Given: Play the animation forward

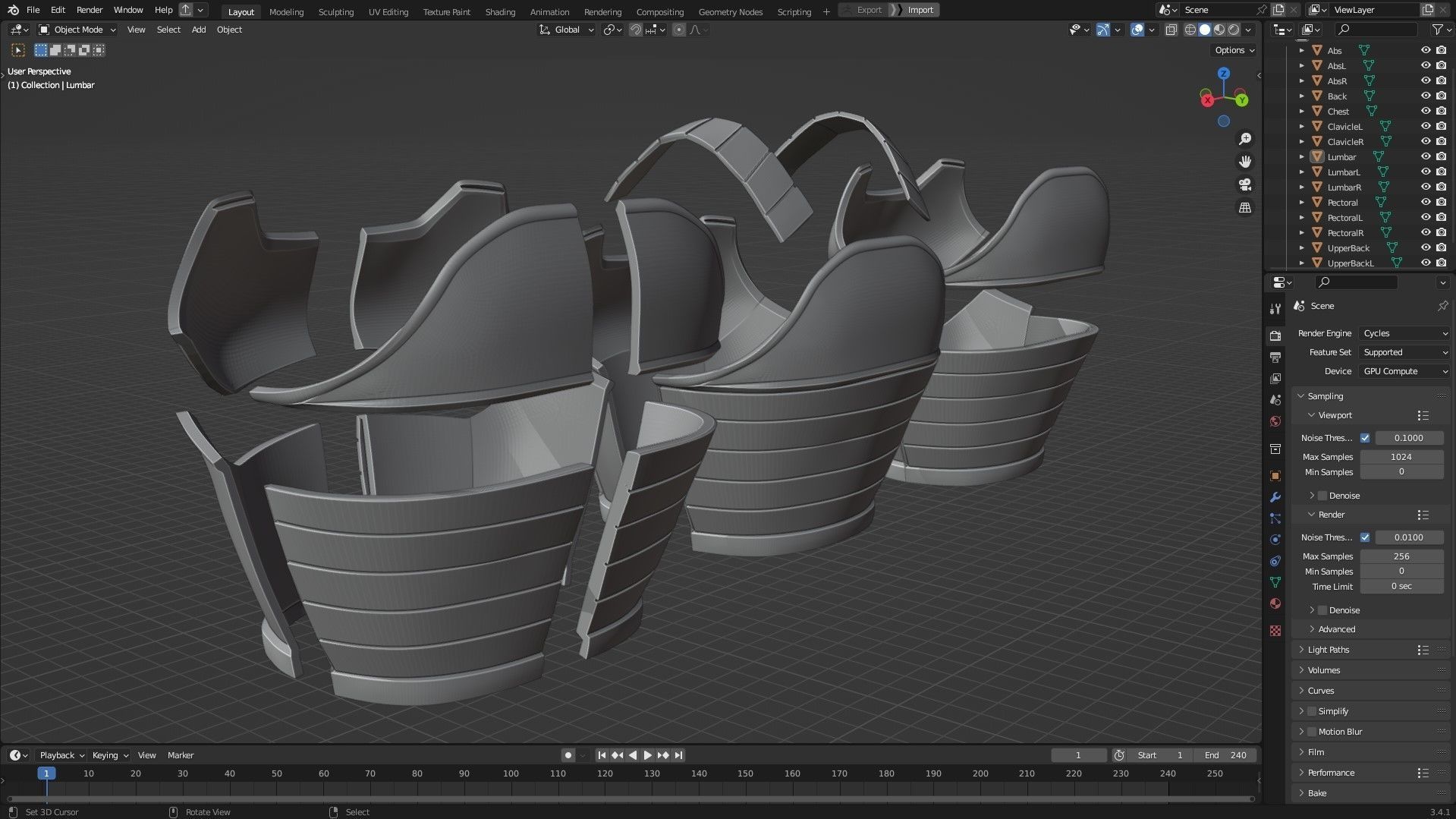Looking at the screenshot, I should pos(647,755).
